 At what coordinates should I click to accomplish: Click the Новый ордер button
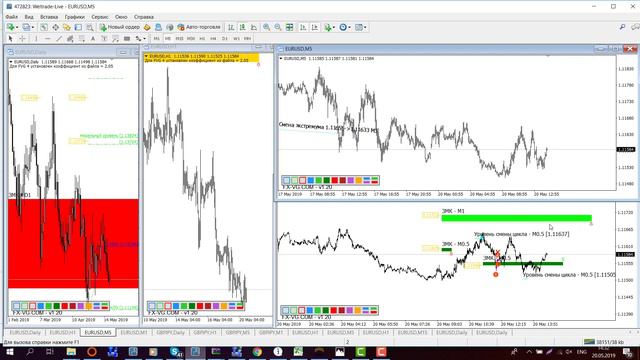(120, 27)
